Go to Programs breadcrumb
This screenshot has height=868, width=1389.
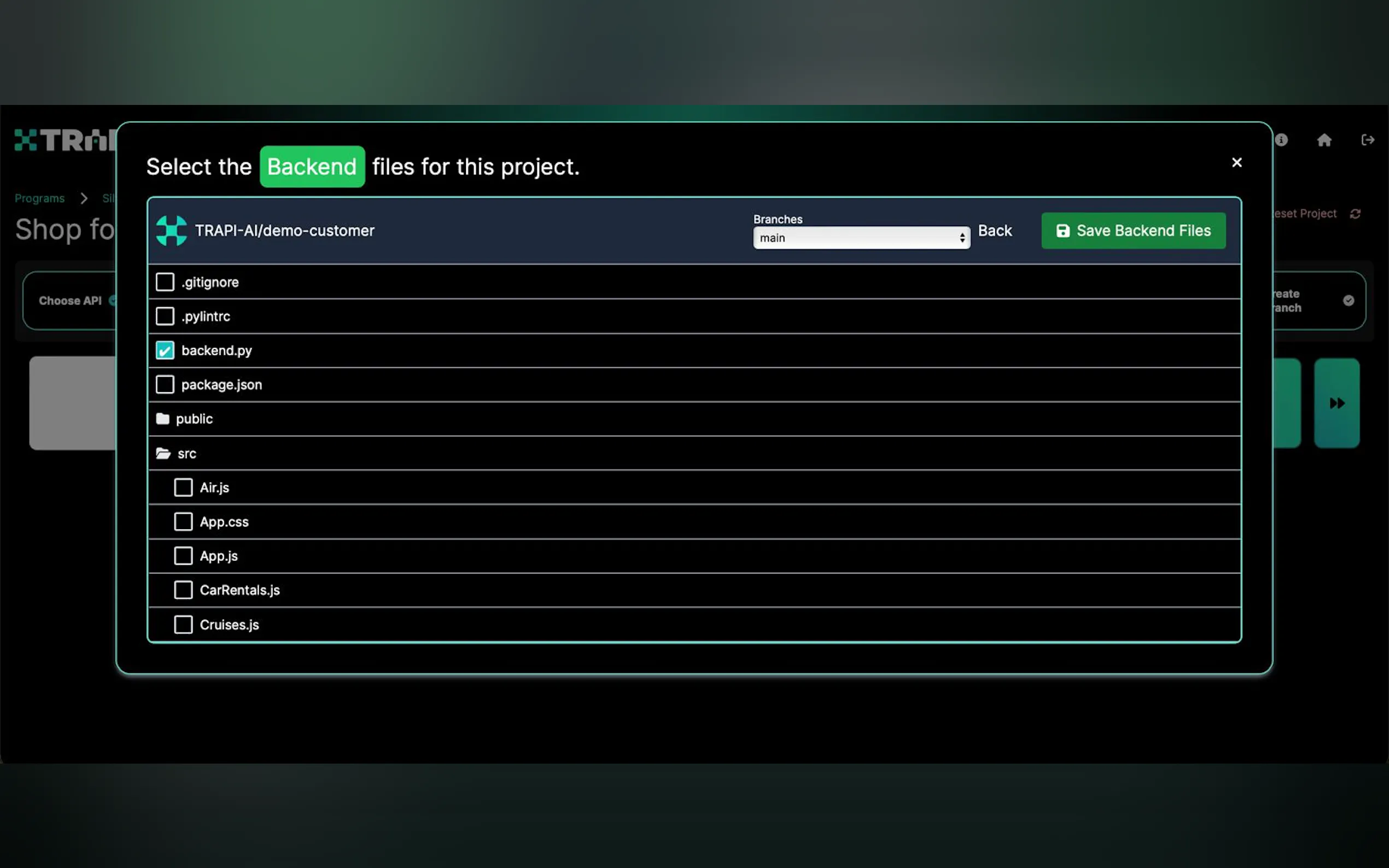click(39, 198)
